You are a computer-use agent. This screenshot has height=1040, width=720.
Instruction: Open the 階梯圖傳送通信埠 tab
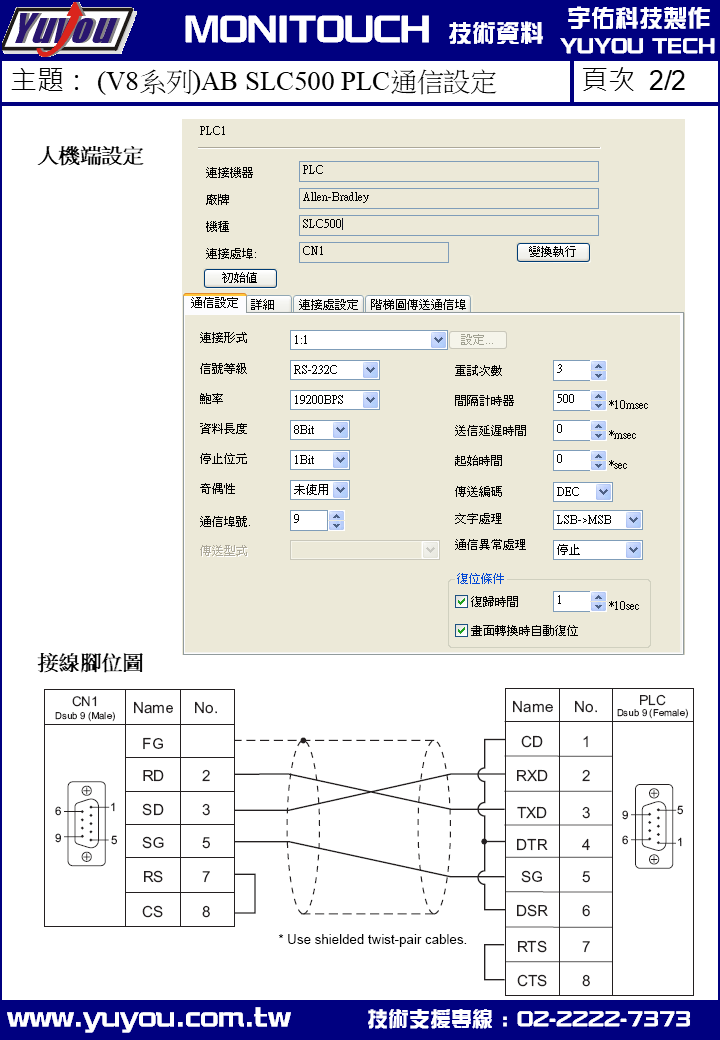[x=418, y=304]
